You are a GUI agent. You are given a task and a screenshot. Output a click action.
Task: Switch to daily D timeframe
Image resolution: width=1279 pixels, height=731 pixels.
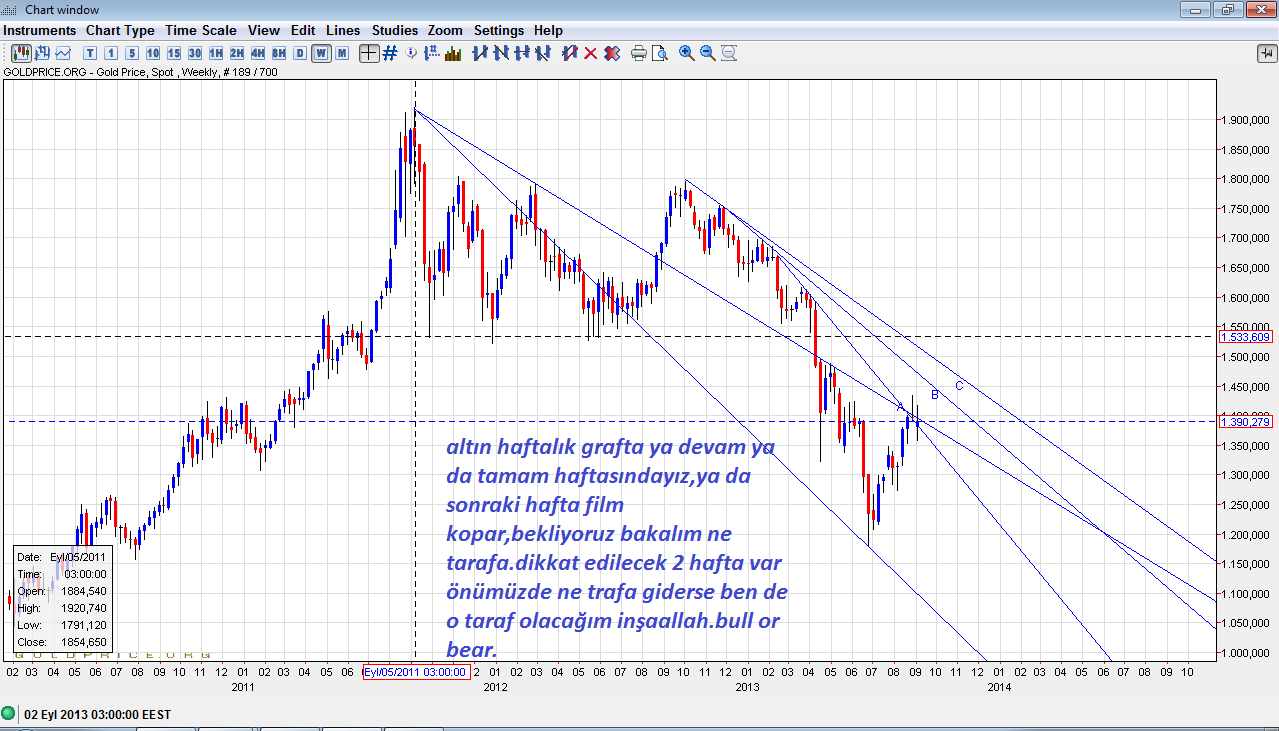tap(300, 53)
